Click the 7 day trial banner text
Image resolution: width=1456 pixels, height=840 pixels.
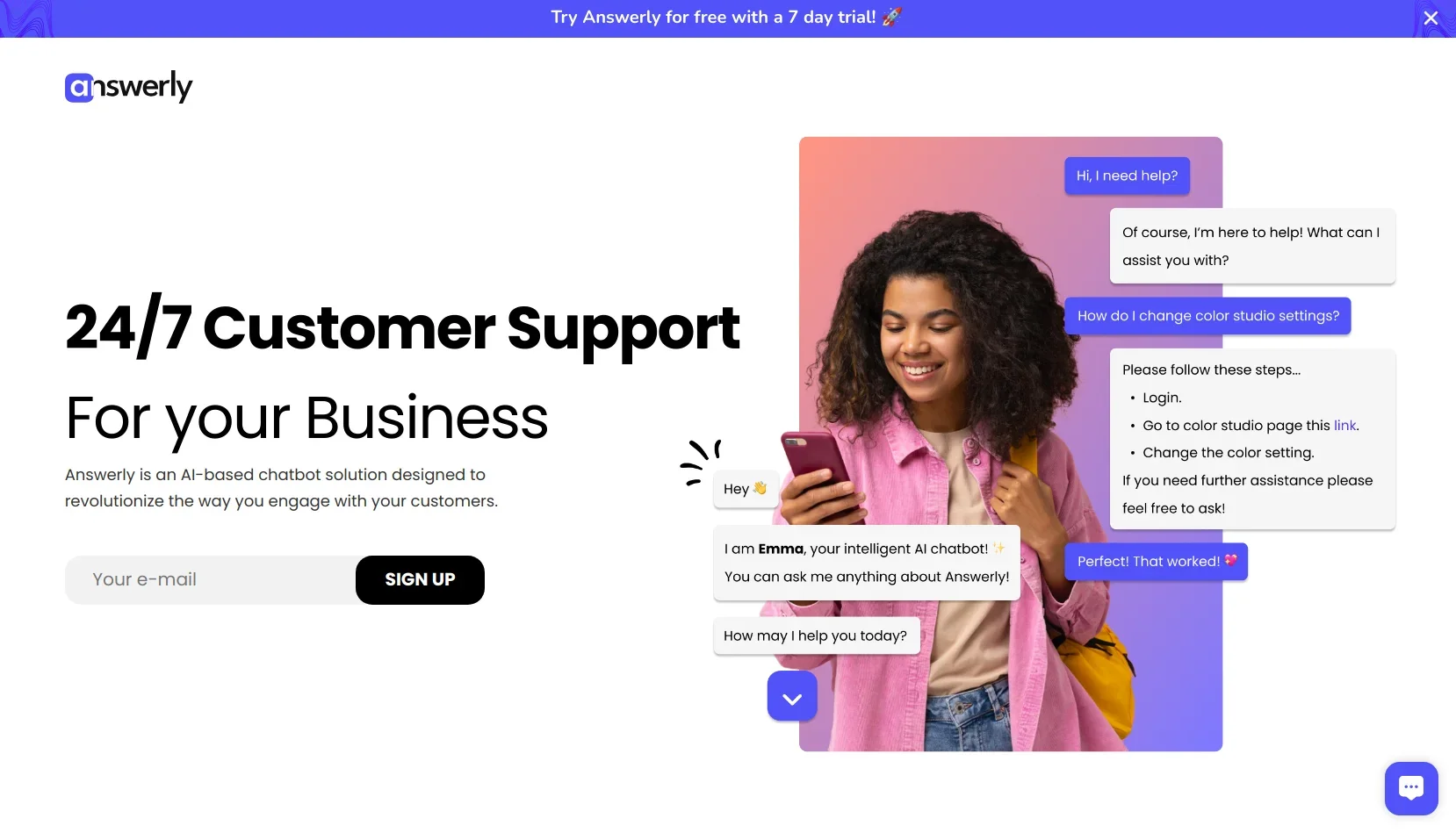(x=713, y=18)
